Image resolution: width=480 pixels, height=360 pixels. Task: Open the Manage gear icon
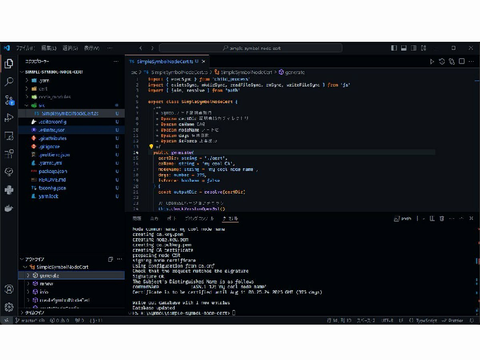click(x=9, y=307)
